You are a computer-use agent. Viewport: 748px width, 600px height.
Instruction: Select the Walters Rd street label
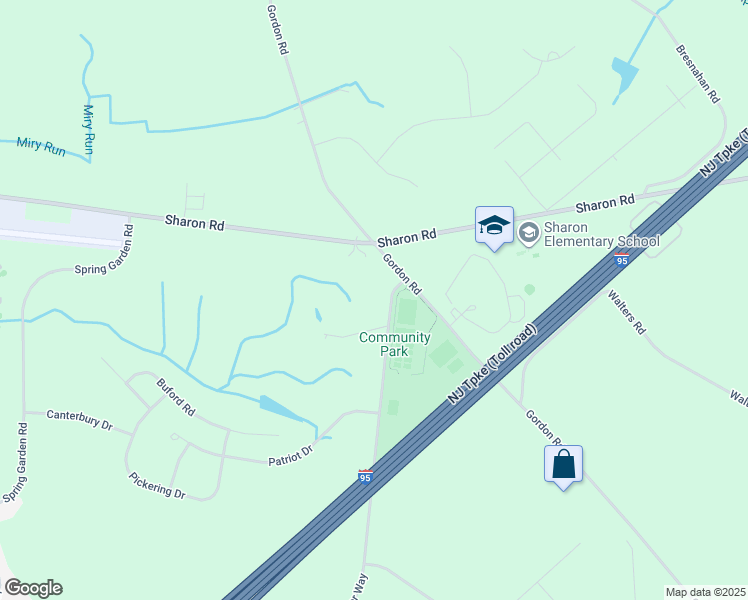(626, 312)
